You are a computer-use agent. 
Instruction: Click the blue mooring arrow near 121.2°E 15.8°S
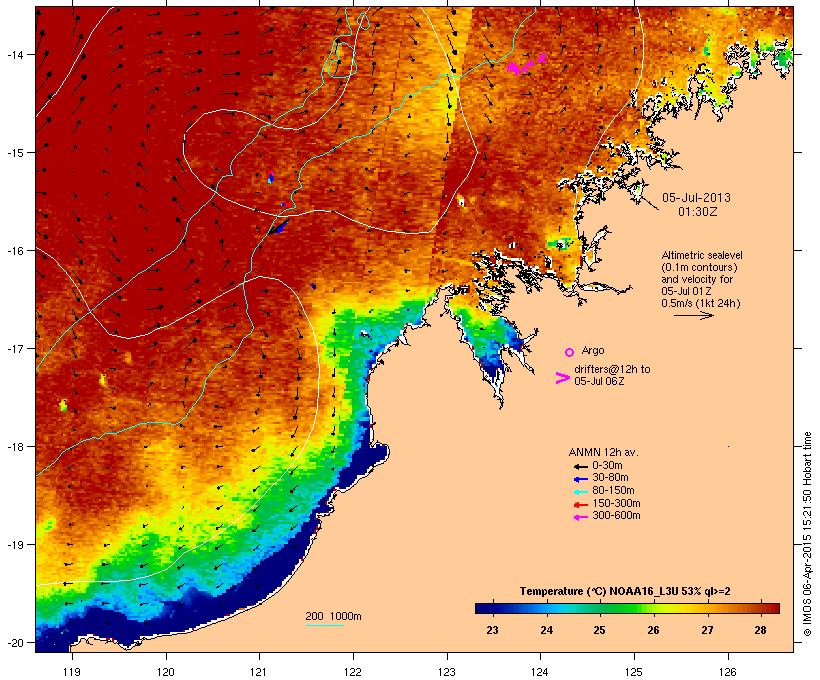pos(280,227)
